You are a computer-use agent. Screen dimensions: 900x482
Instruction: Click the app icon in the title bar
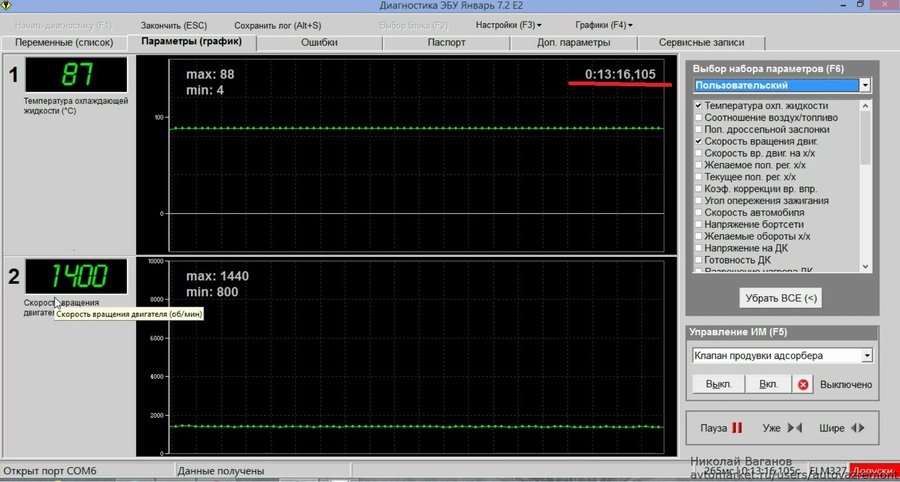[4, 5]
